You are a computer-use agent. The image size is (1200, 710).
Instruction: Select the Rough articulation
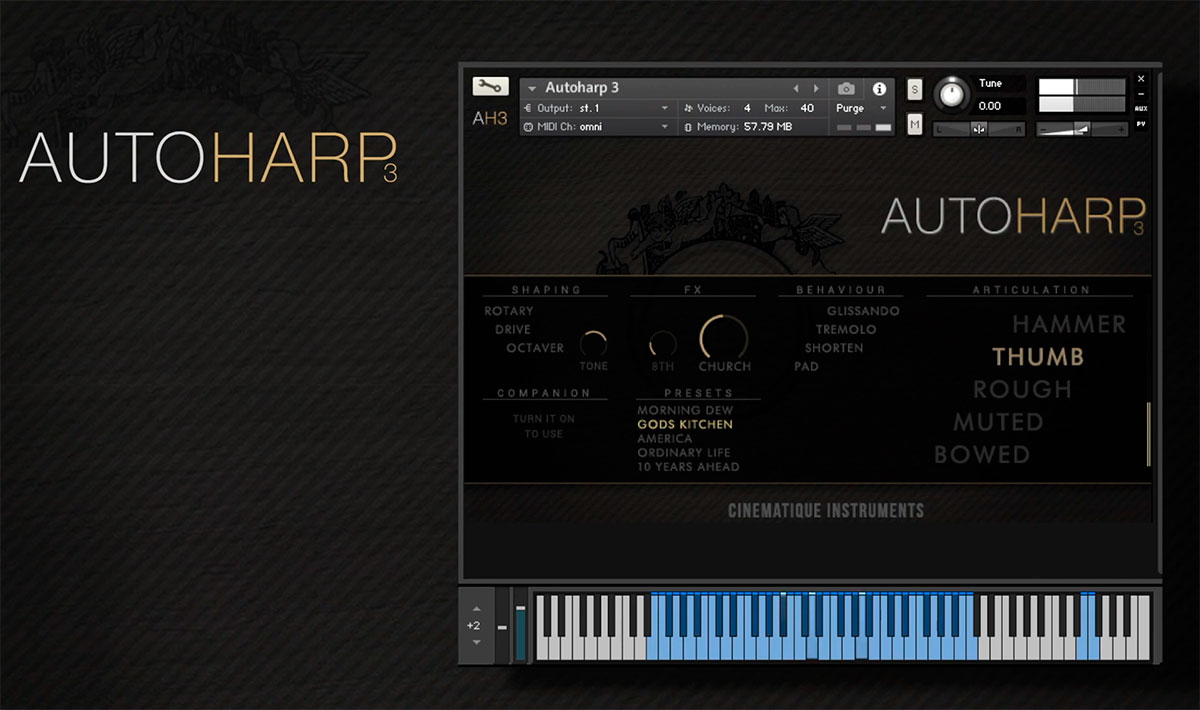click(x=1022, y=389)
